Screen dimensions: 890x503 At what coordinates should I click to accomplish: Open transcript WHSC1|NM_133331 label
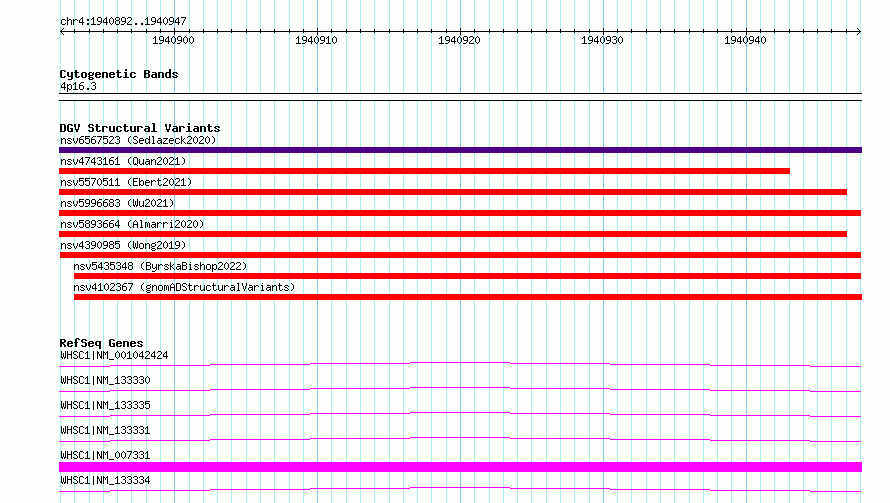pyautogui.click(x=105, y=430)
